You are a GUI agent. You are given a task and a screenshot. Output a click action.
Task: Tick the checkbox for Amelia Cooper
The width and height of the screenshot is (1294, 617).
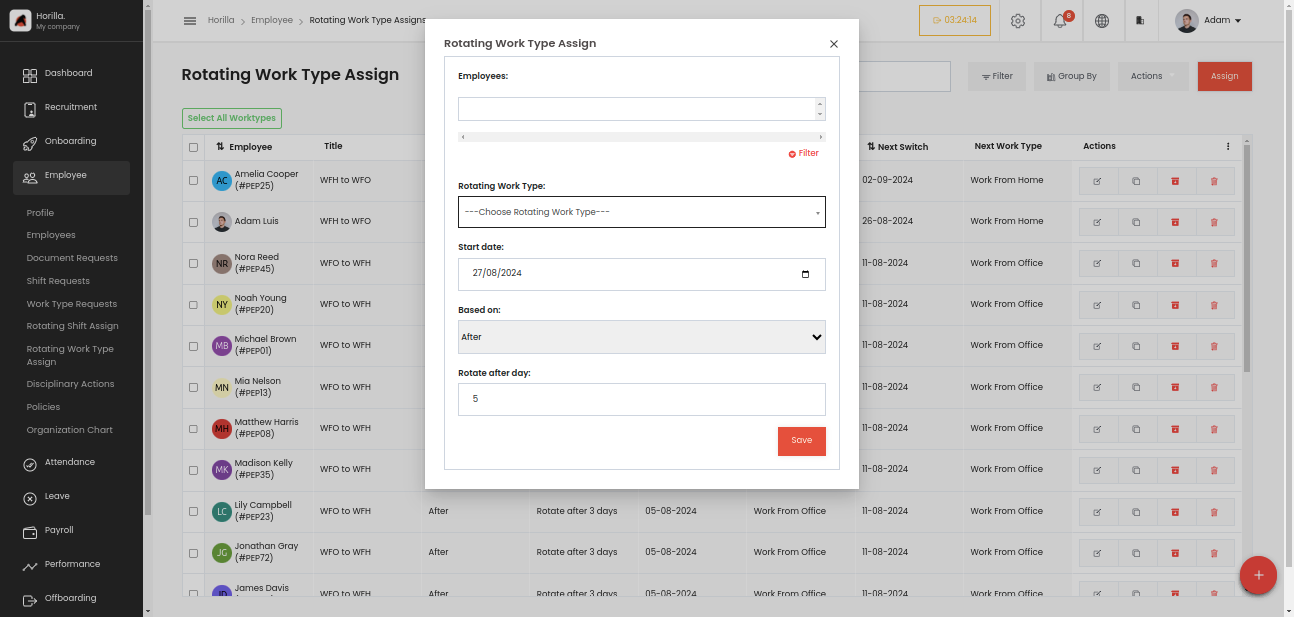click(194, 181)
